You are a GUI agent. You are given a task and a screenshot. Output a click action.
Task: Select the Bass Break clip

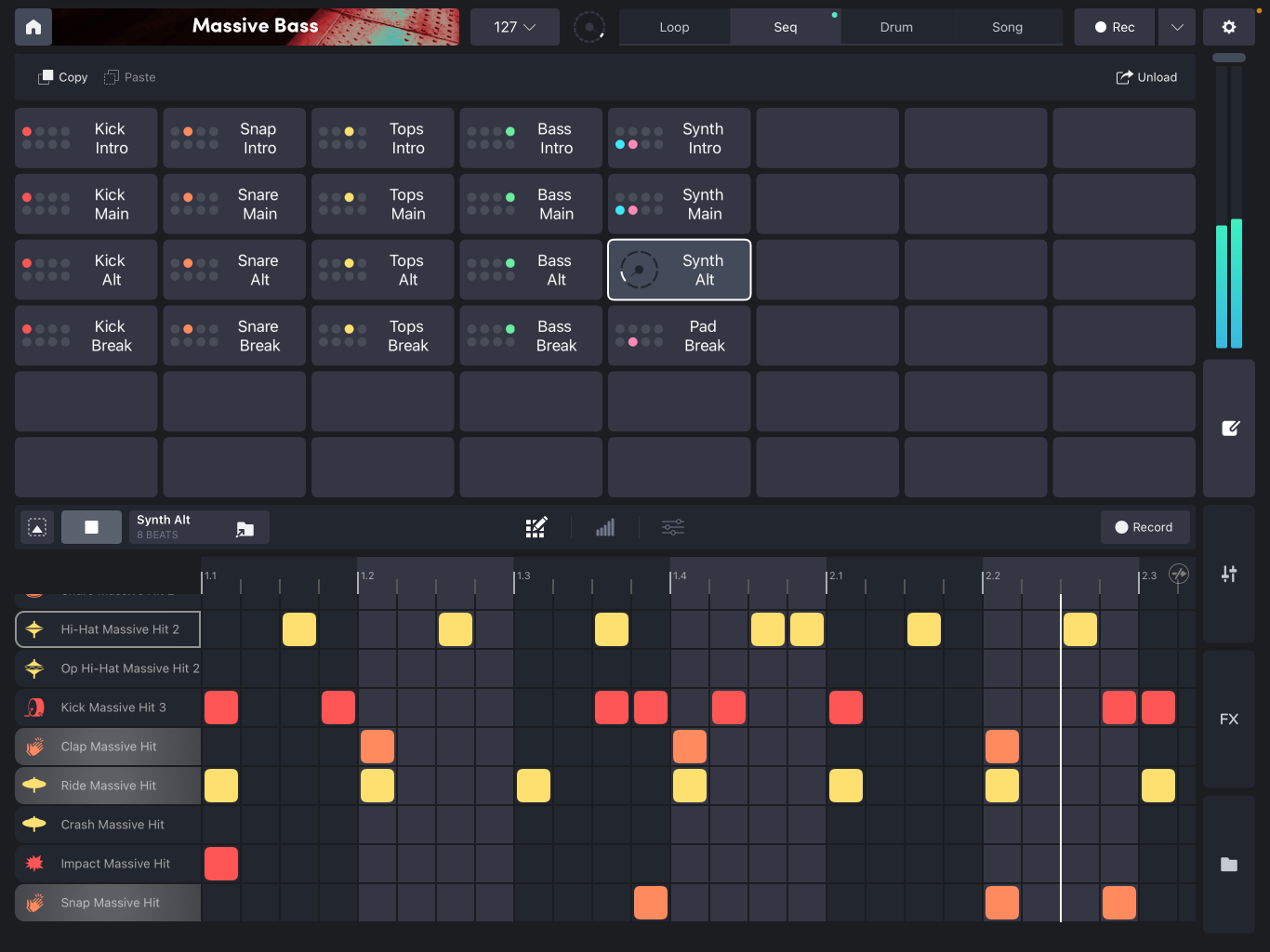(x=530, y=336)
